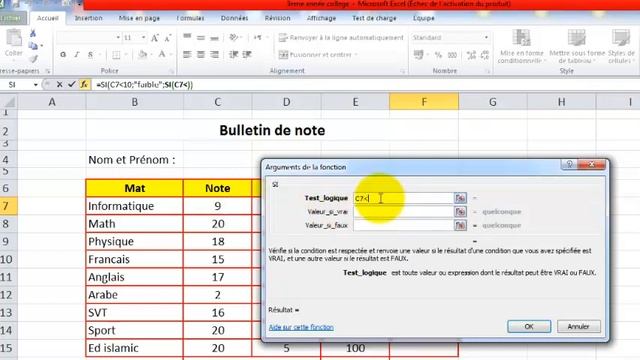
Task: Click the Coller (paste) icon
Action: [x=13, y=39]
